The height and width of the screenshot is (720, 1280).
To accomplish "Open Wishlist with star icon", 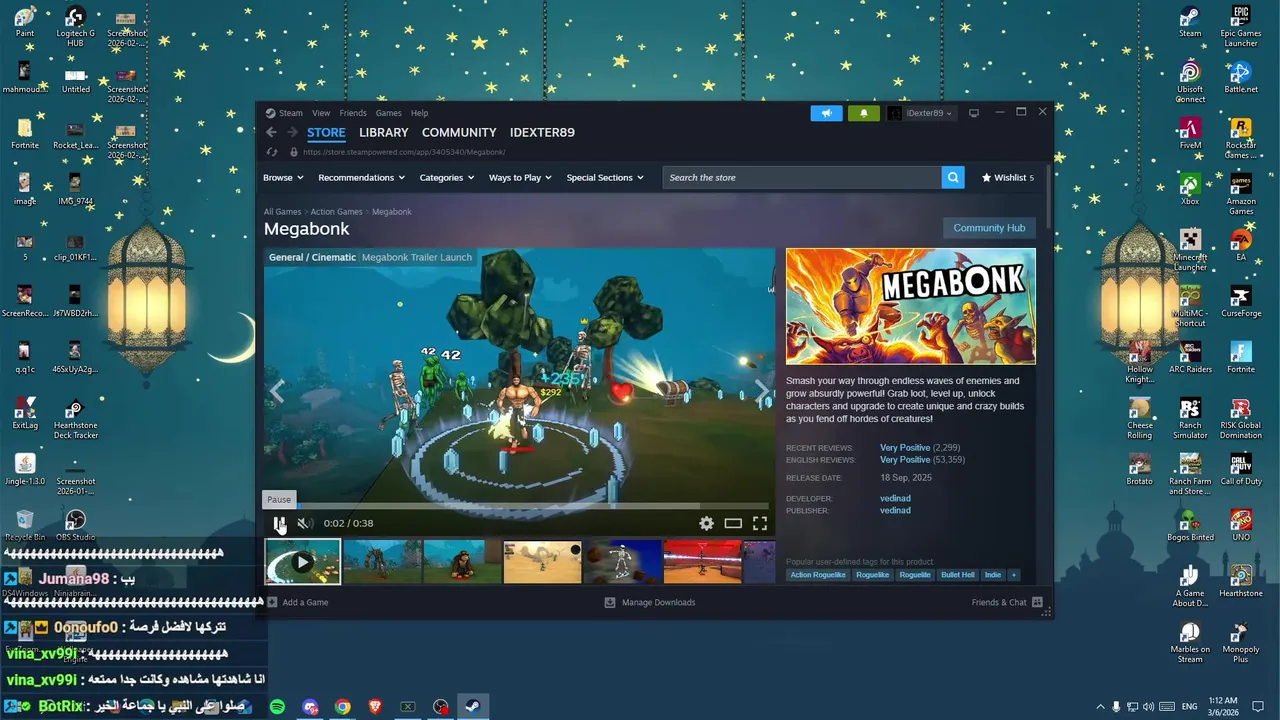I will [x=1008, y=177].
